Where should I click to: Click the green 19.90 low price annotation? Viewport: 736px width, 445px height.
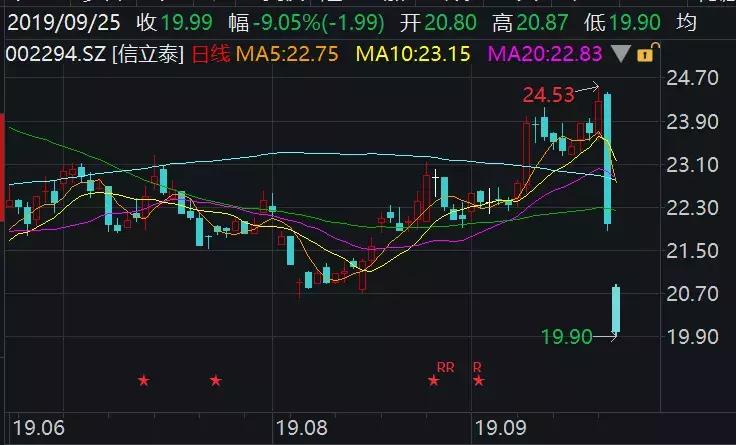click(x=567, y=337)
